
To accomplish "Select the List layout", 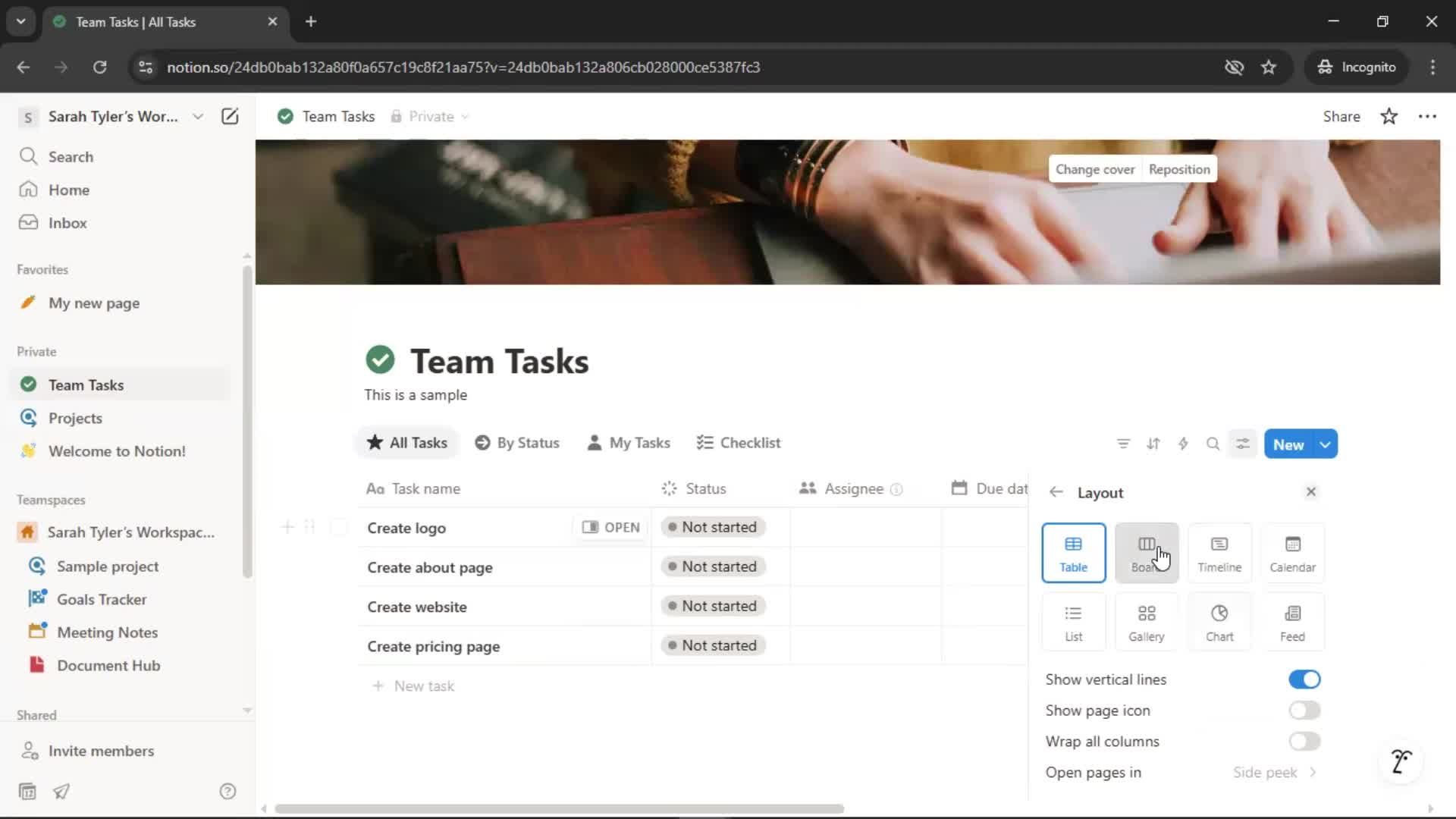I will 1073,623.
